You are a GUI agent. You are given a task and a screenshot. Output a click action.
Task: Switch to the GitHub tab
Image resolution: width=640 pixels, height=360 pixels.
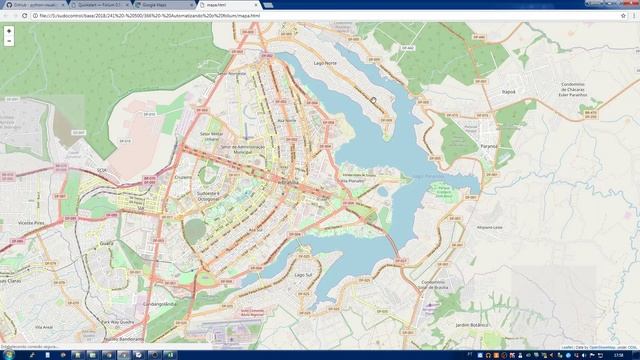36,5
